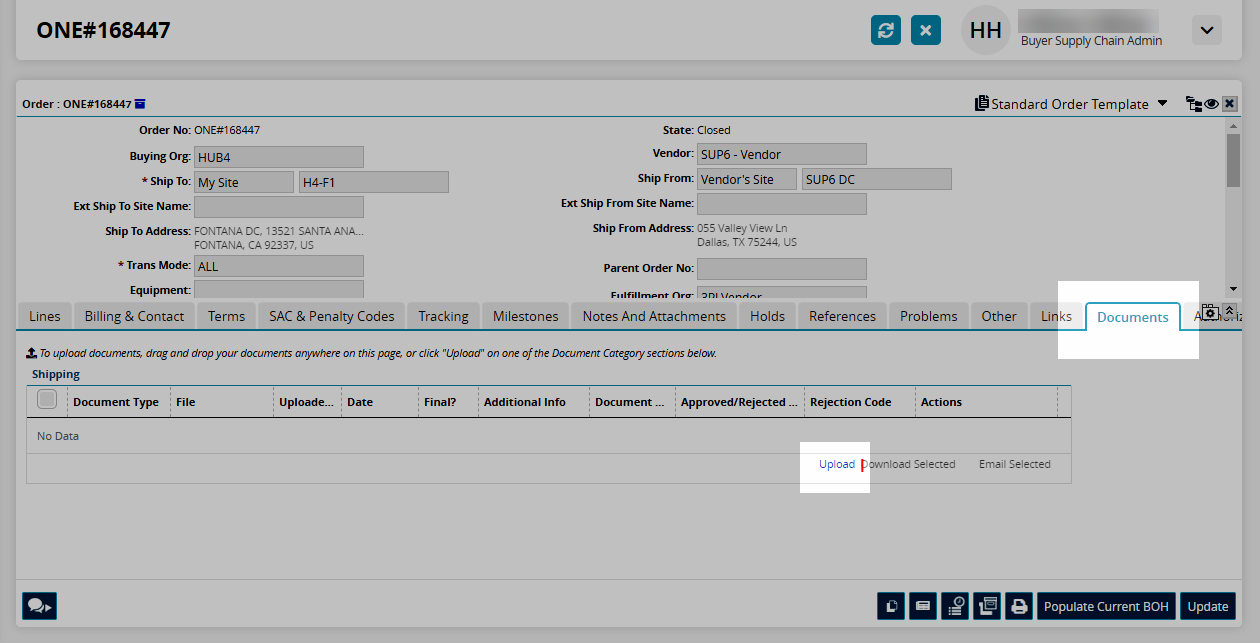Click the copy documents icon in bottom toolbar

coord(890,606)
